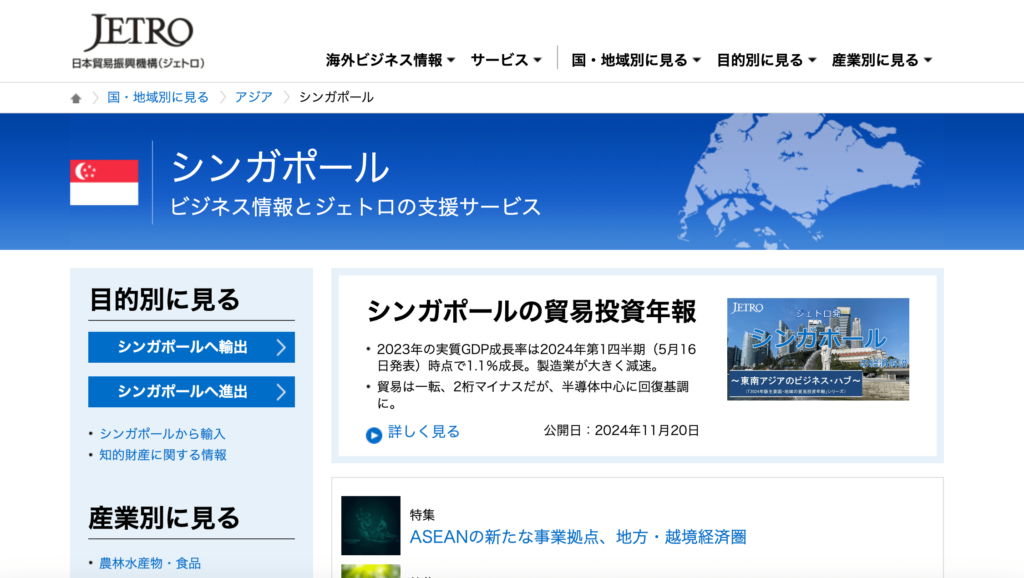Click the 目的別に見る sidebar heading

[x=165, y=300]
